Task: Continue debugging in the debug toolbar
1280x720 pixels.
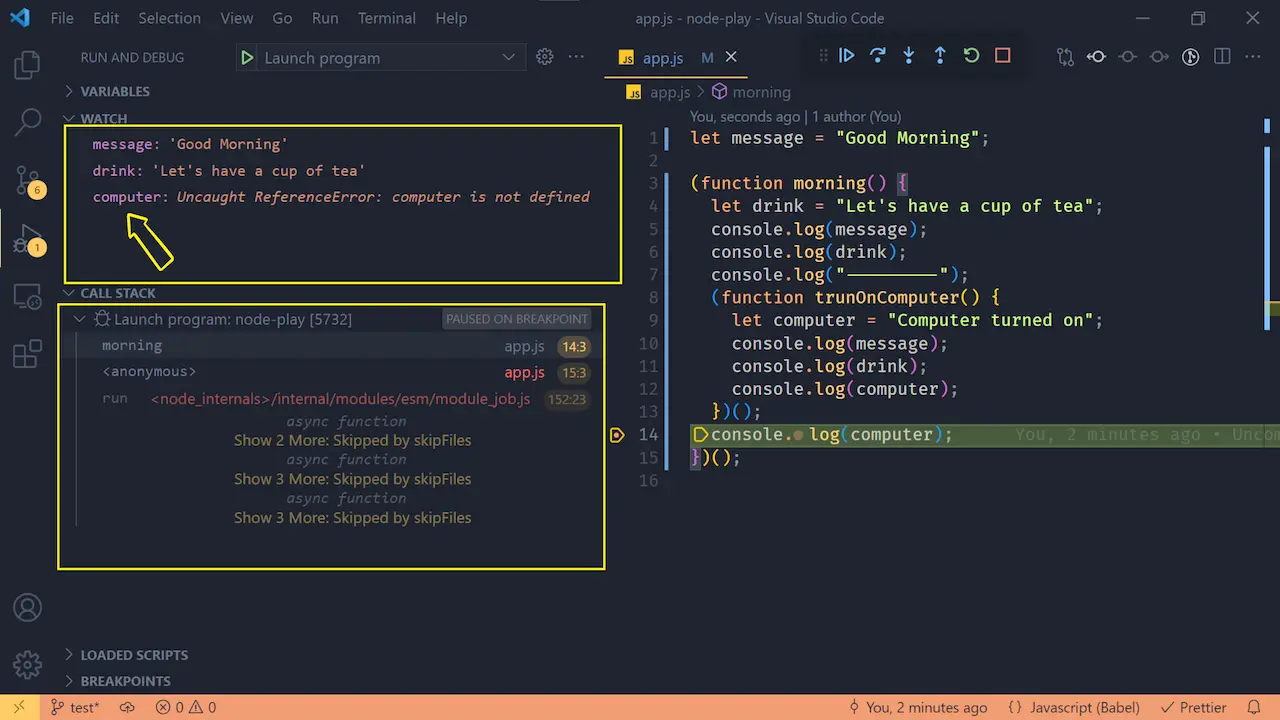Action: click(846, 56)
